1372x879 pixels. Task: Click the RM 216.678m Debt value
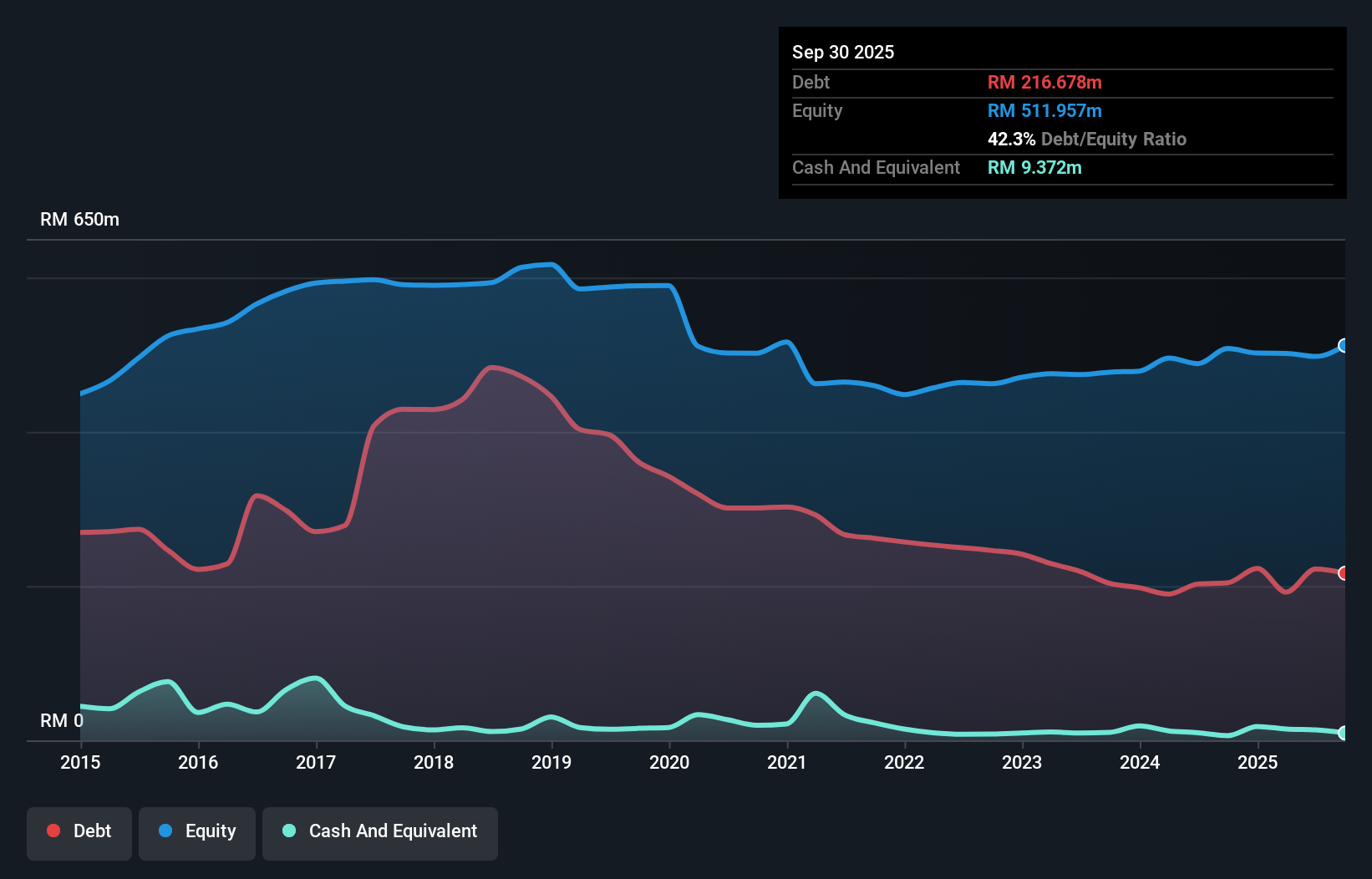(1044, 82)
